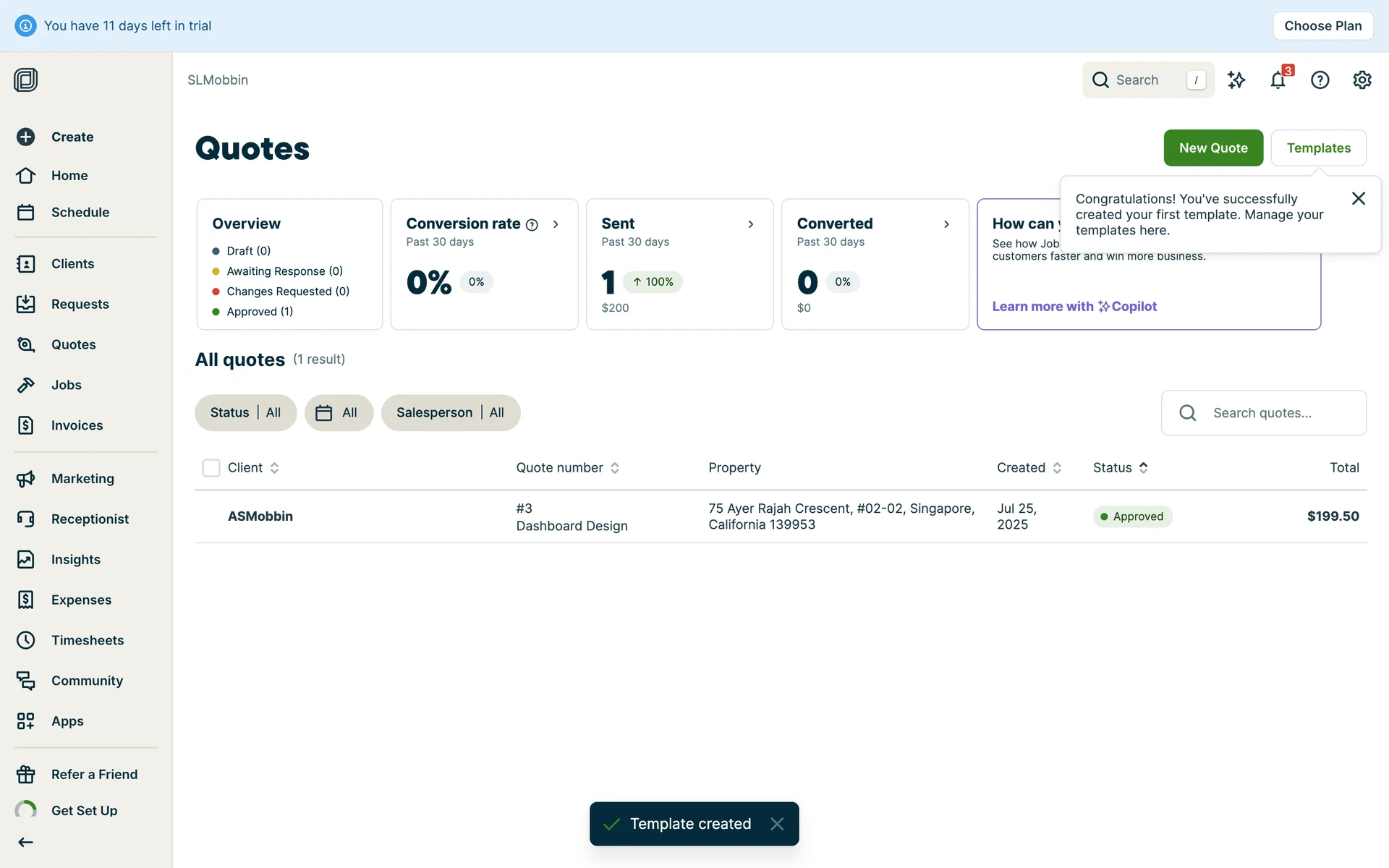Expand the Sent card chevron
This screenshot has height=868, width=1389.
coord(751,224)
